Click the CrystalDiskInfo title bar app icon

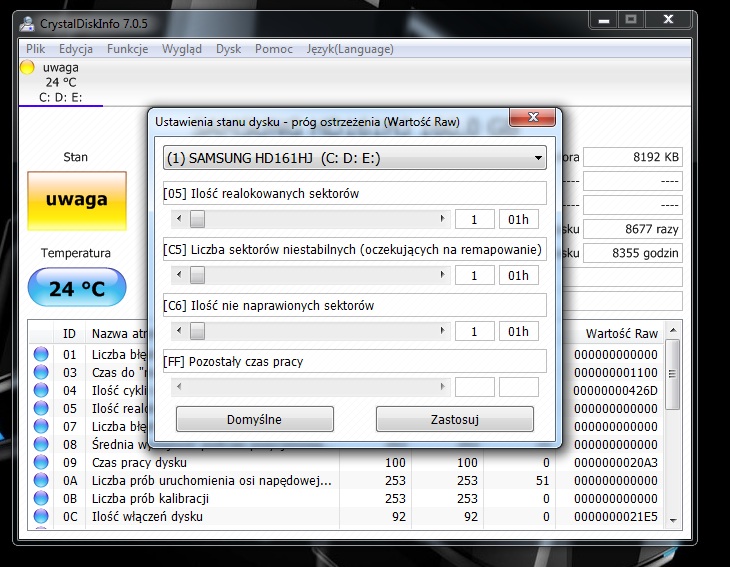click(x=27, y=23)
